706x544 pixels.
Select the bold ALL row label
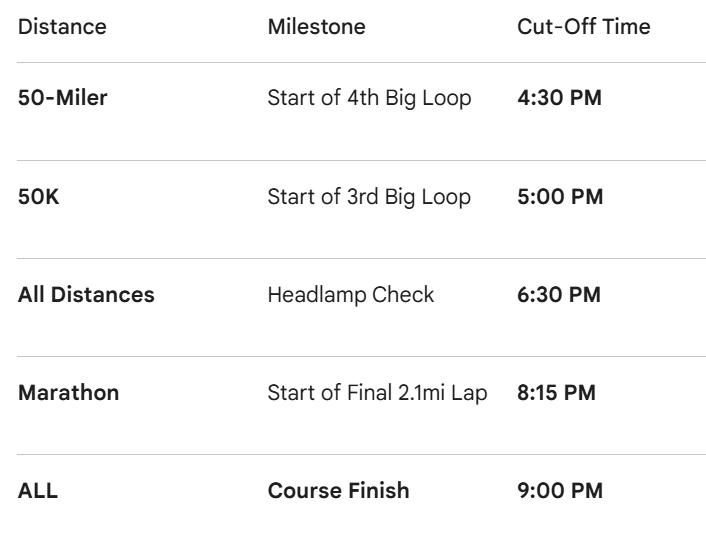[37, 491]
